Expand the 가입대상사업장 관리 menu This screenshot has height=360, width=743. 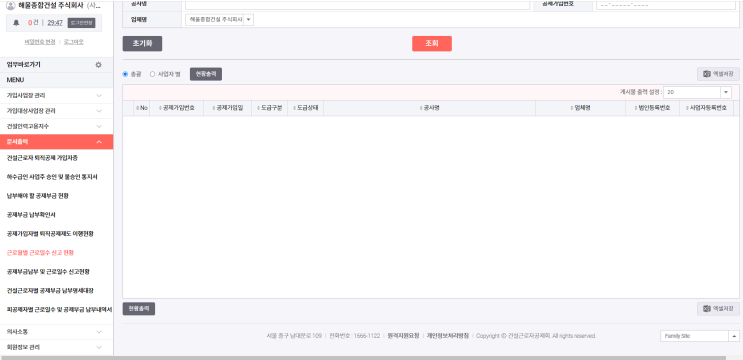click(56, 111)
